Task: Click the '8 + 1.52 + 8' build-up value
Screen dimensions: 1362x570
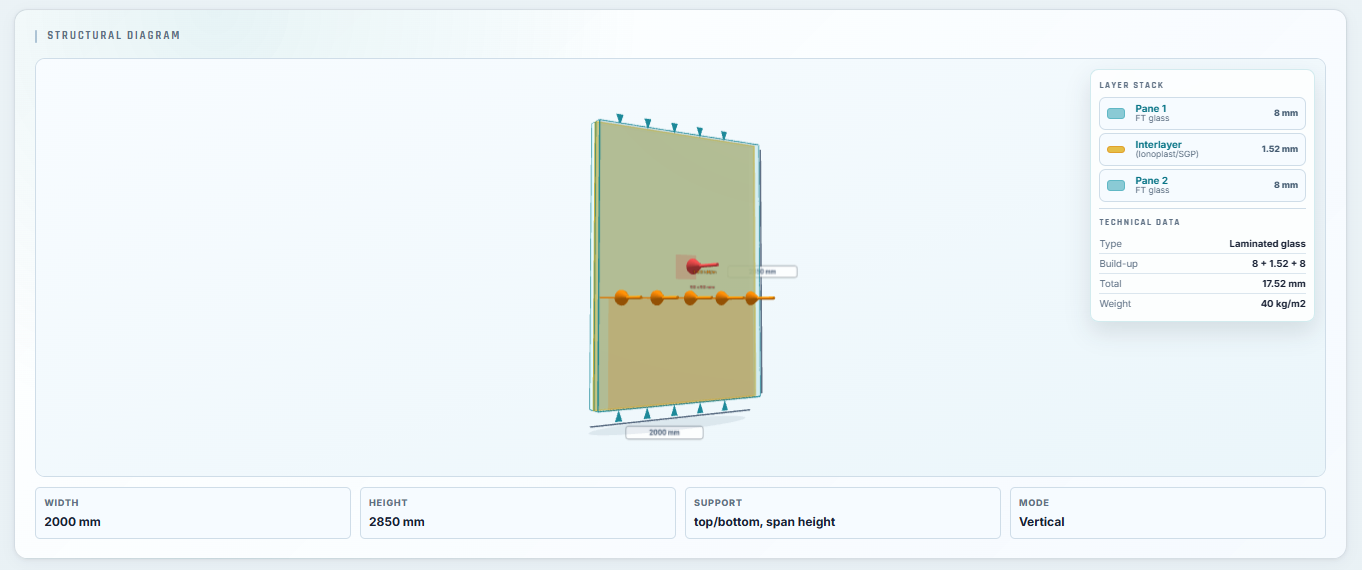Action: [1278, 263]
